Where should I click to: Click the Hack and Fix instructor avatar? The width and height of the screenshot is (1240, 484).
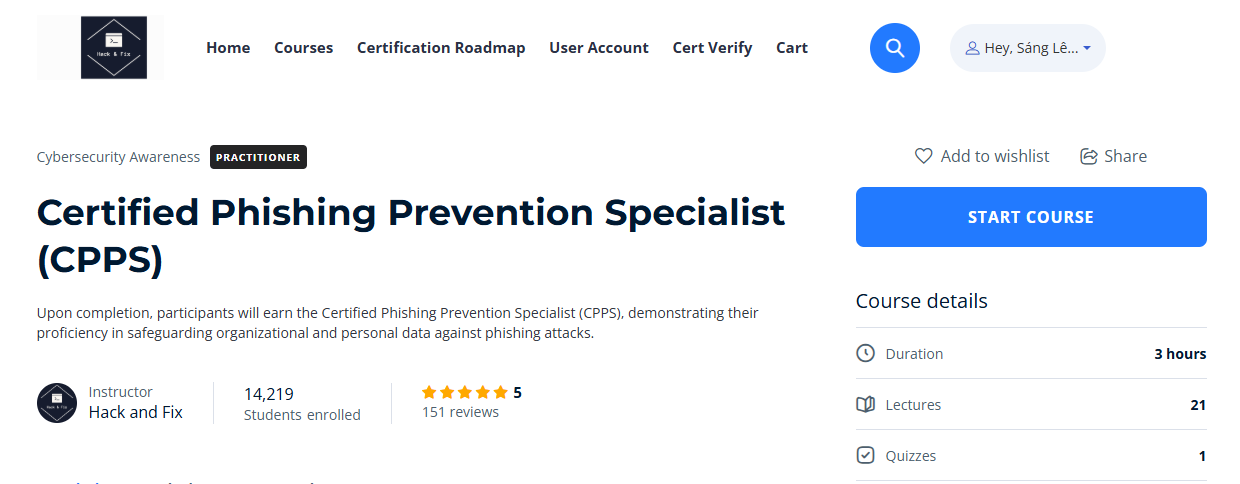(57, 402)
